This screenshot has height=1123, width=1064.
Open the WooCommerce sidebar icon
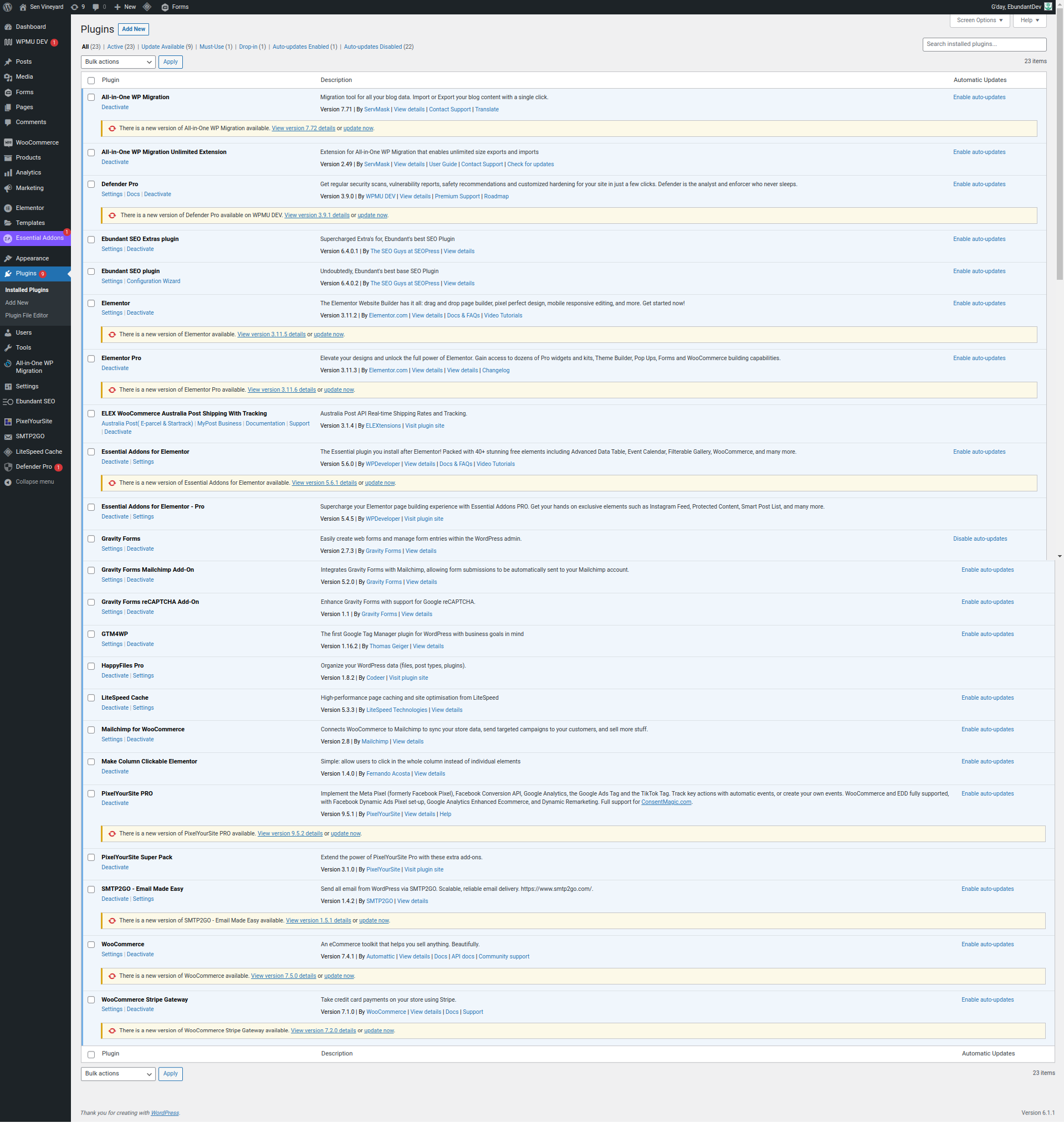(8, 142)
